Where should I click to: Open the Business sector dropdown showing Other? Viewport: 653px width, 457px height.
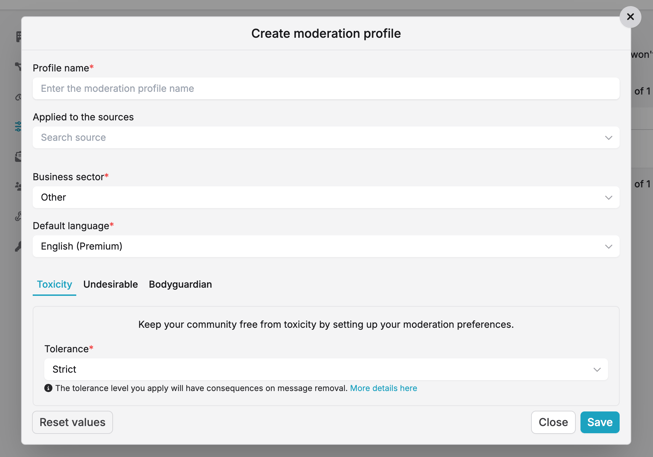325,197
